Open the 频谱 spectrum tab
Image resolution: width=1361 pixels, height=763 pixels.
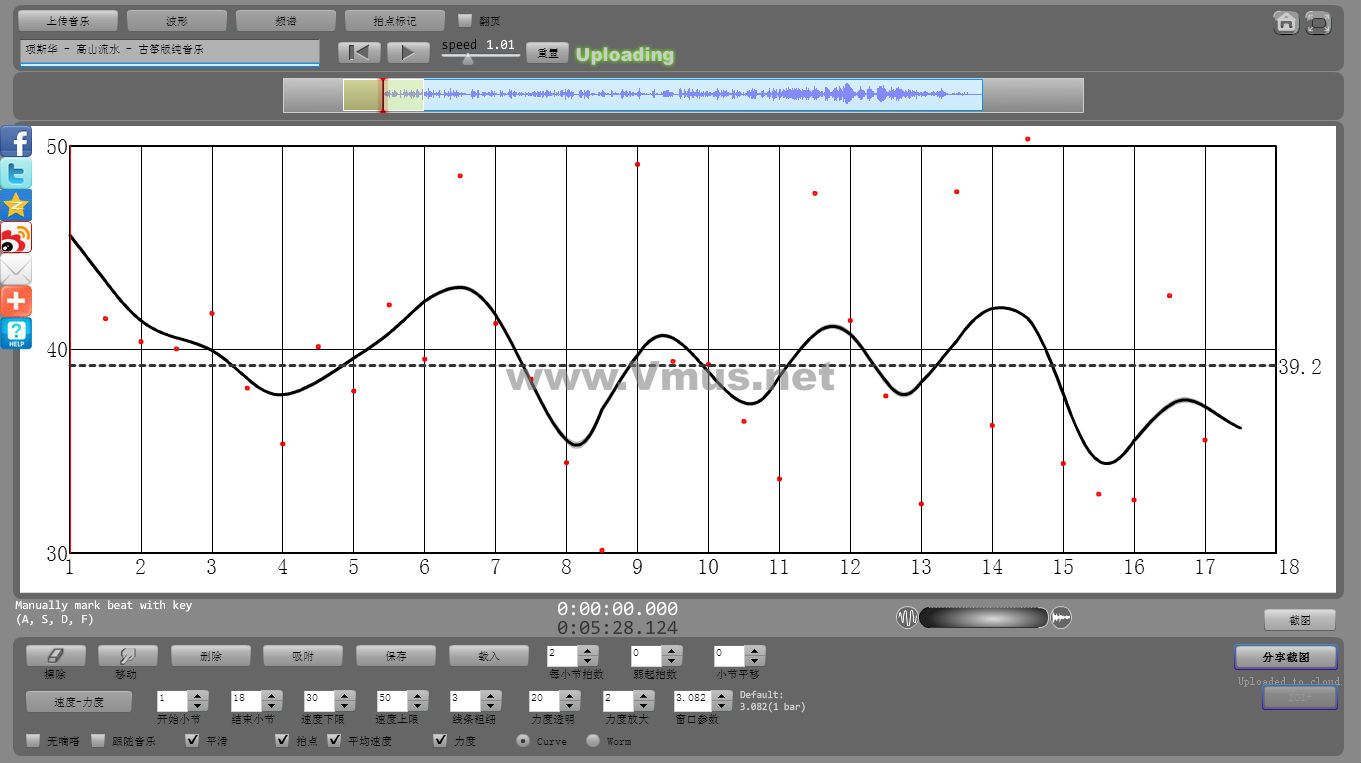pos(286,20)
